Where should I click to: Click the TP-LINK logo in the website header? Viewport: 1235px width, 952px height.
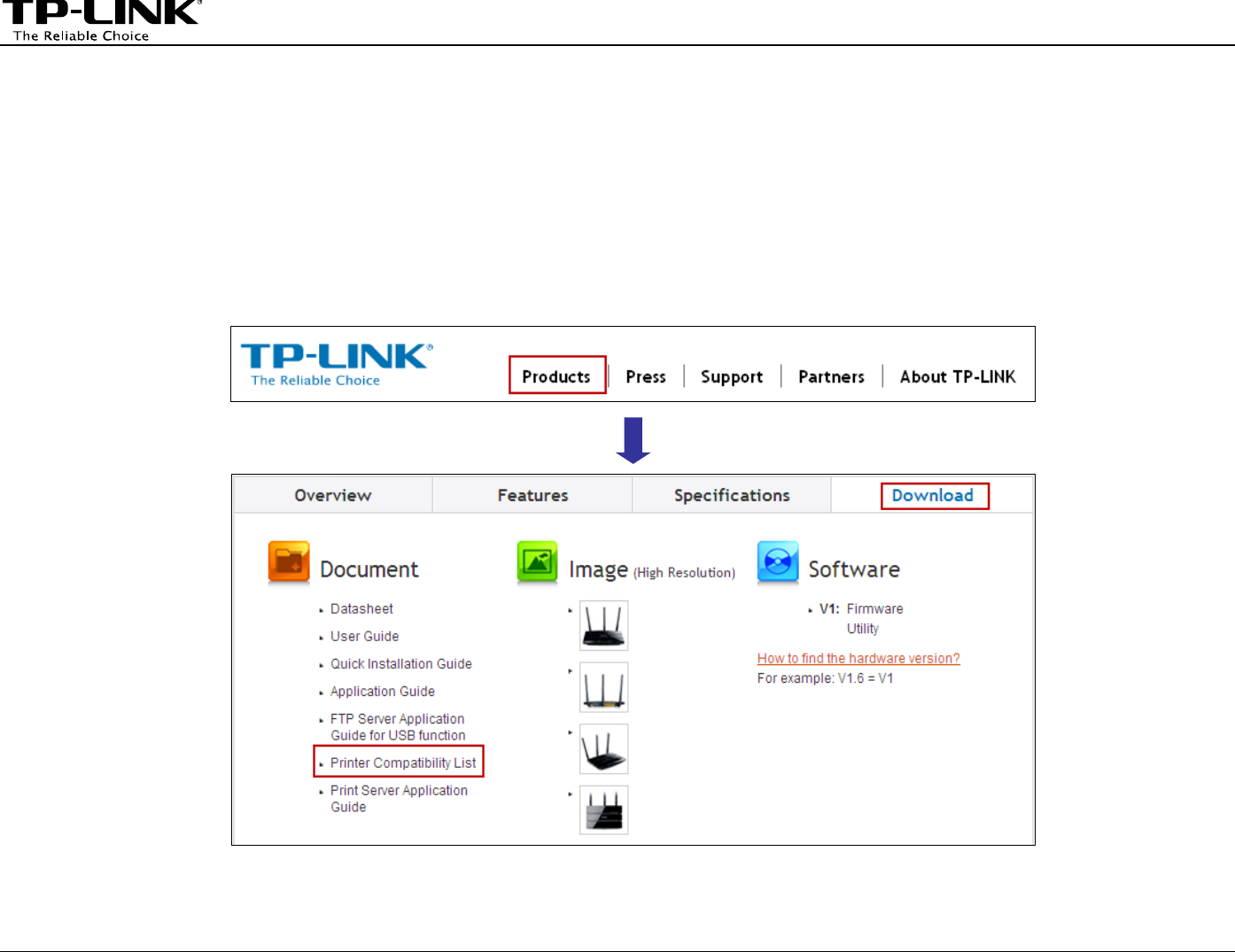[337, 365]
